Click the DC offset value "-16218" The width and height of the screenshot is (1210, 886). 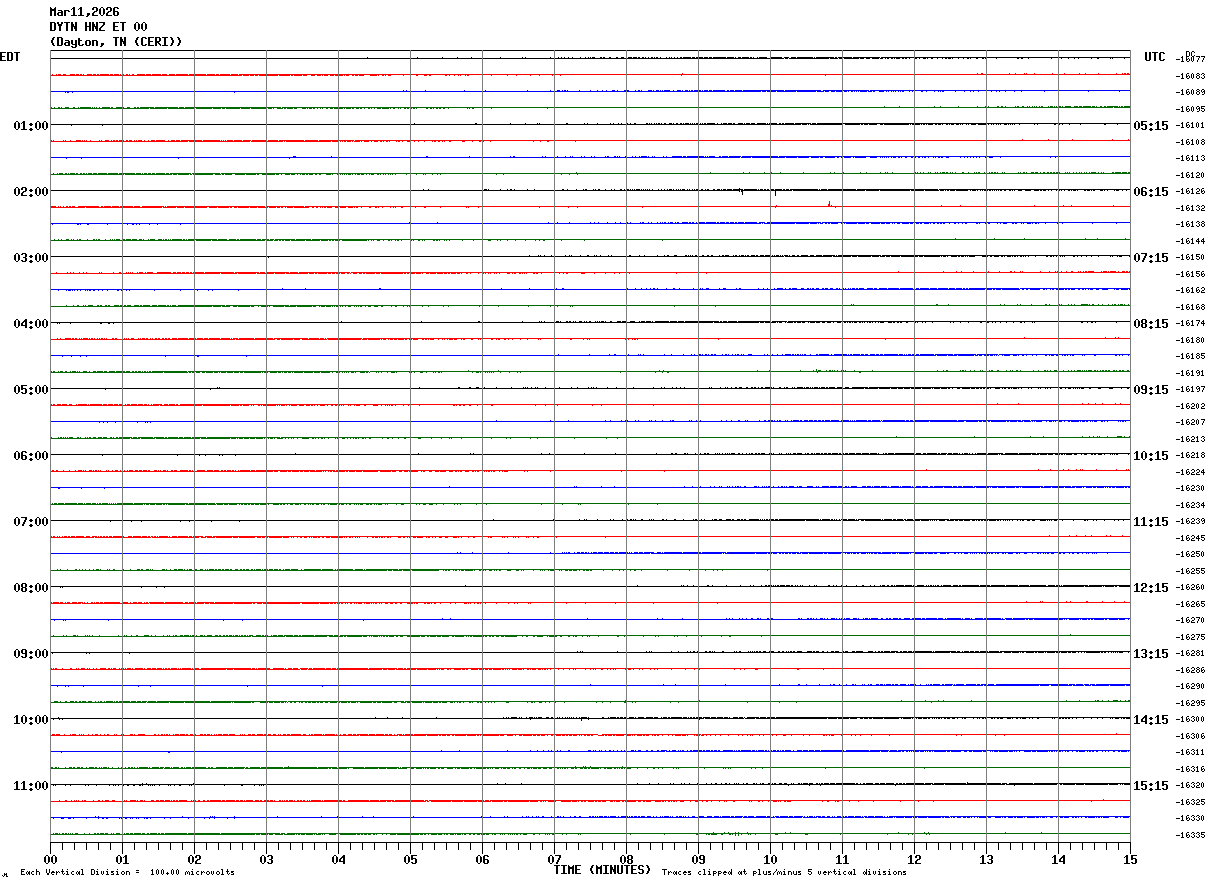click(1190, 456)
